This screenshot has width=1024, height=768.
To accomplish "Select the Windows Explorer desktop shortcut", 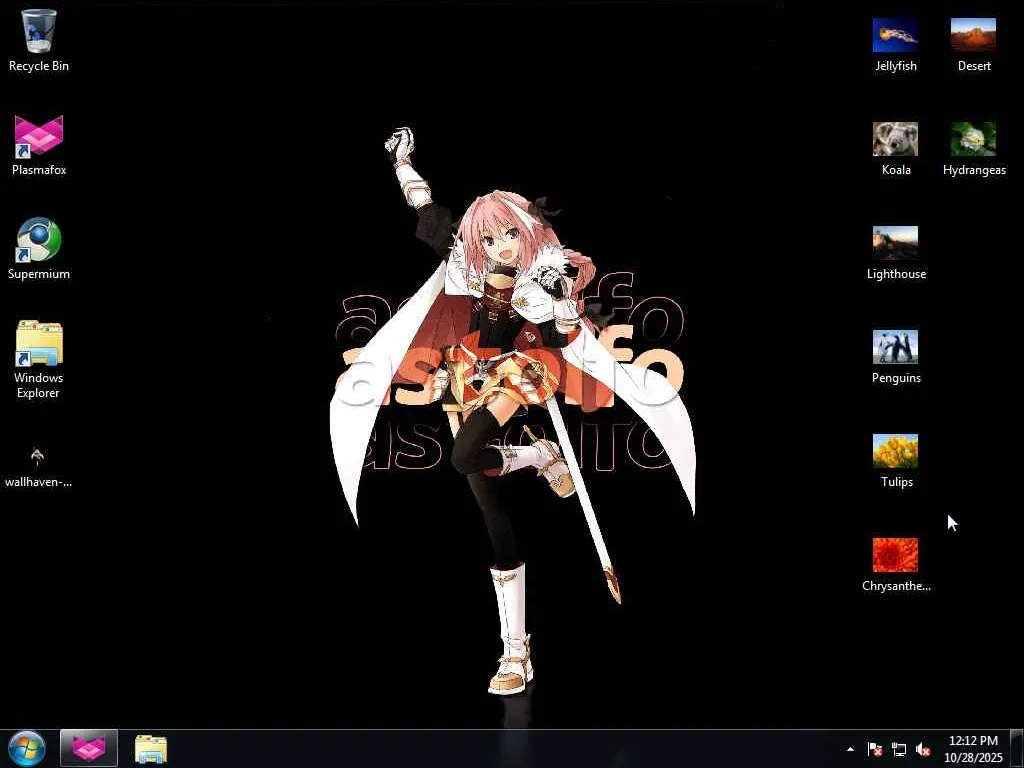I will [x=39, y=359].
